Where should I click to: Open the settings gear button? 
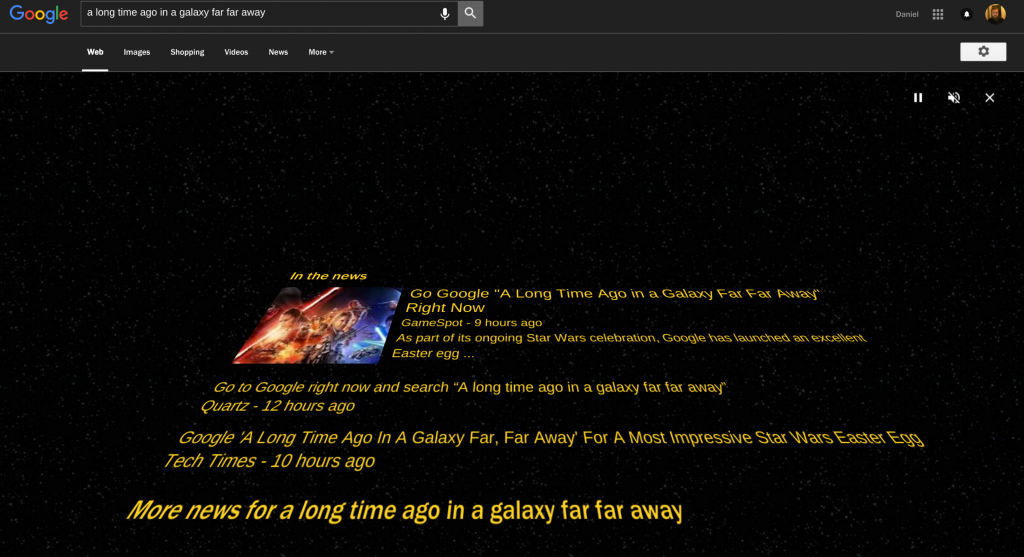pos(983,52)
